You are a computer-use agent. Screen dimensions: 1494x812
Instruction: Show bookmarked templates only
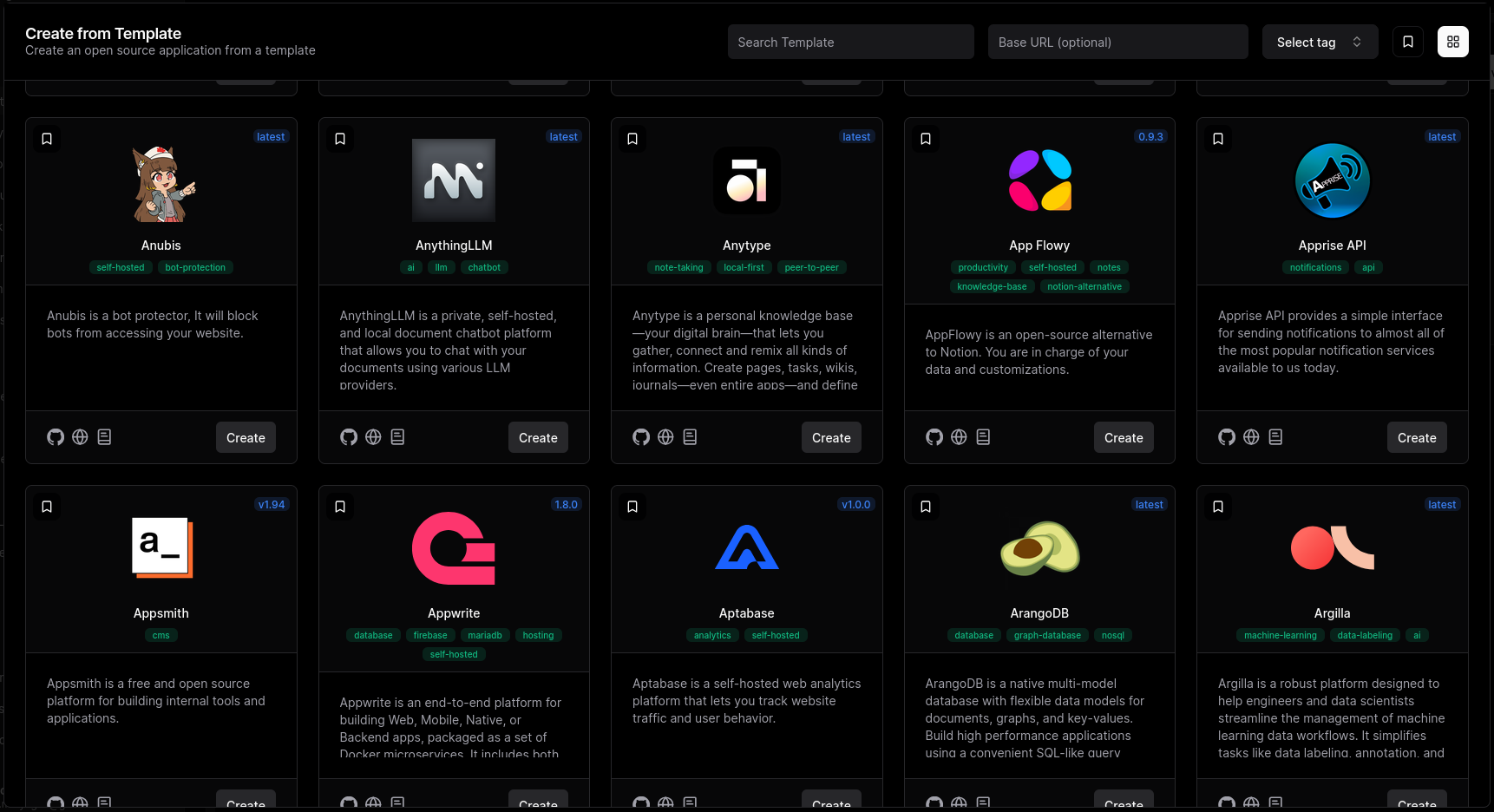click(1408, 42)
